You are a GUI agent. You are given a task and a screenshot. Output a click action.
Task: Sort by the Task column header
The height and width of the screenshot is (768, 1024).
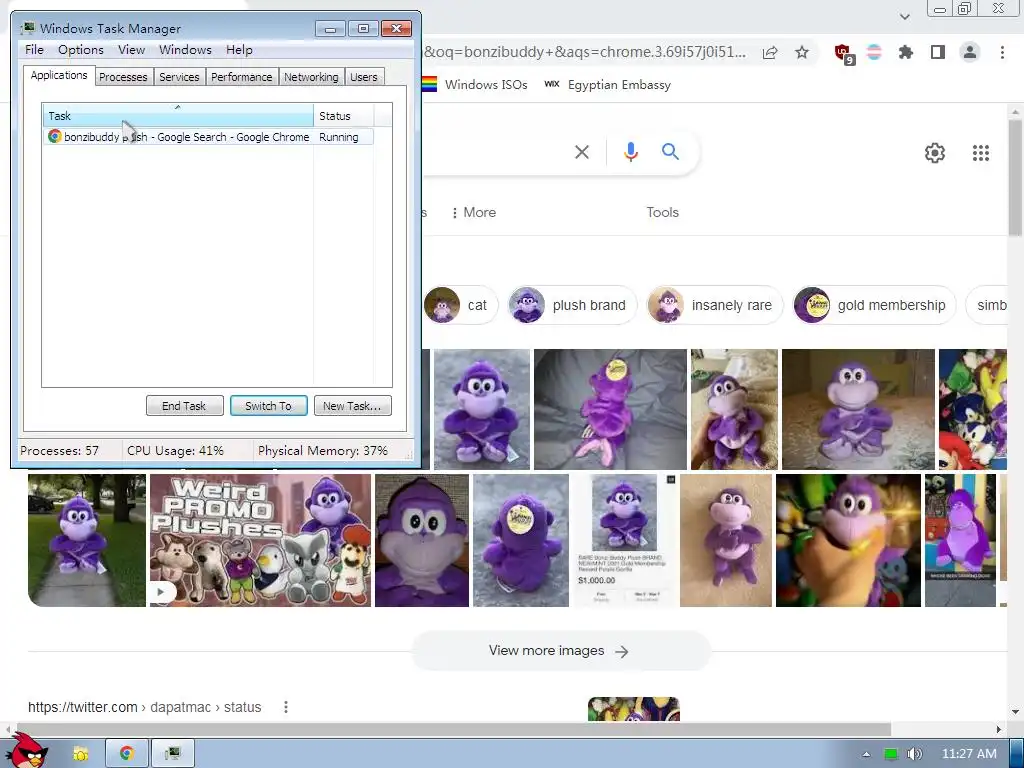tap(178, 116)
